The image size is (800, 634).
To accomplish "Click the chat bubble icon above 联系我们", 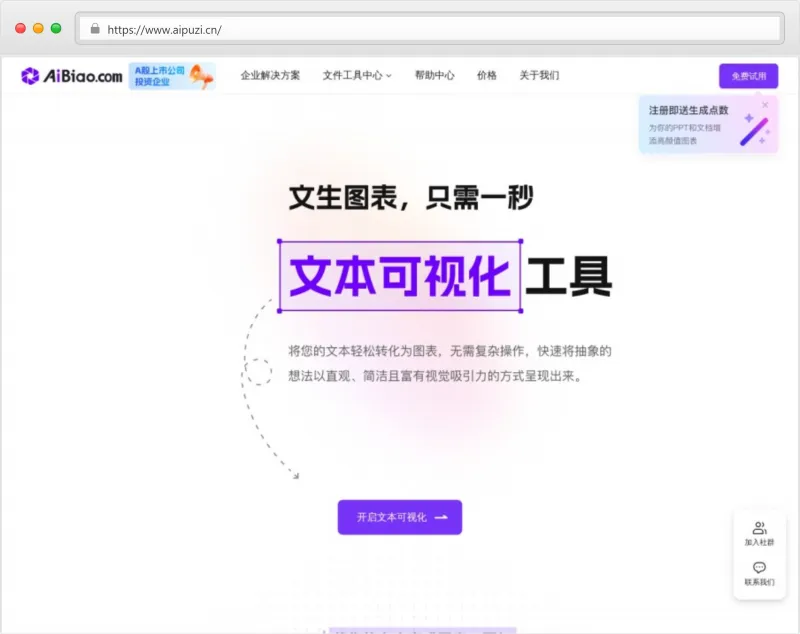I will click(x=760, y=568).
